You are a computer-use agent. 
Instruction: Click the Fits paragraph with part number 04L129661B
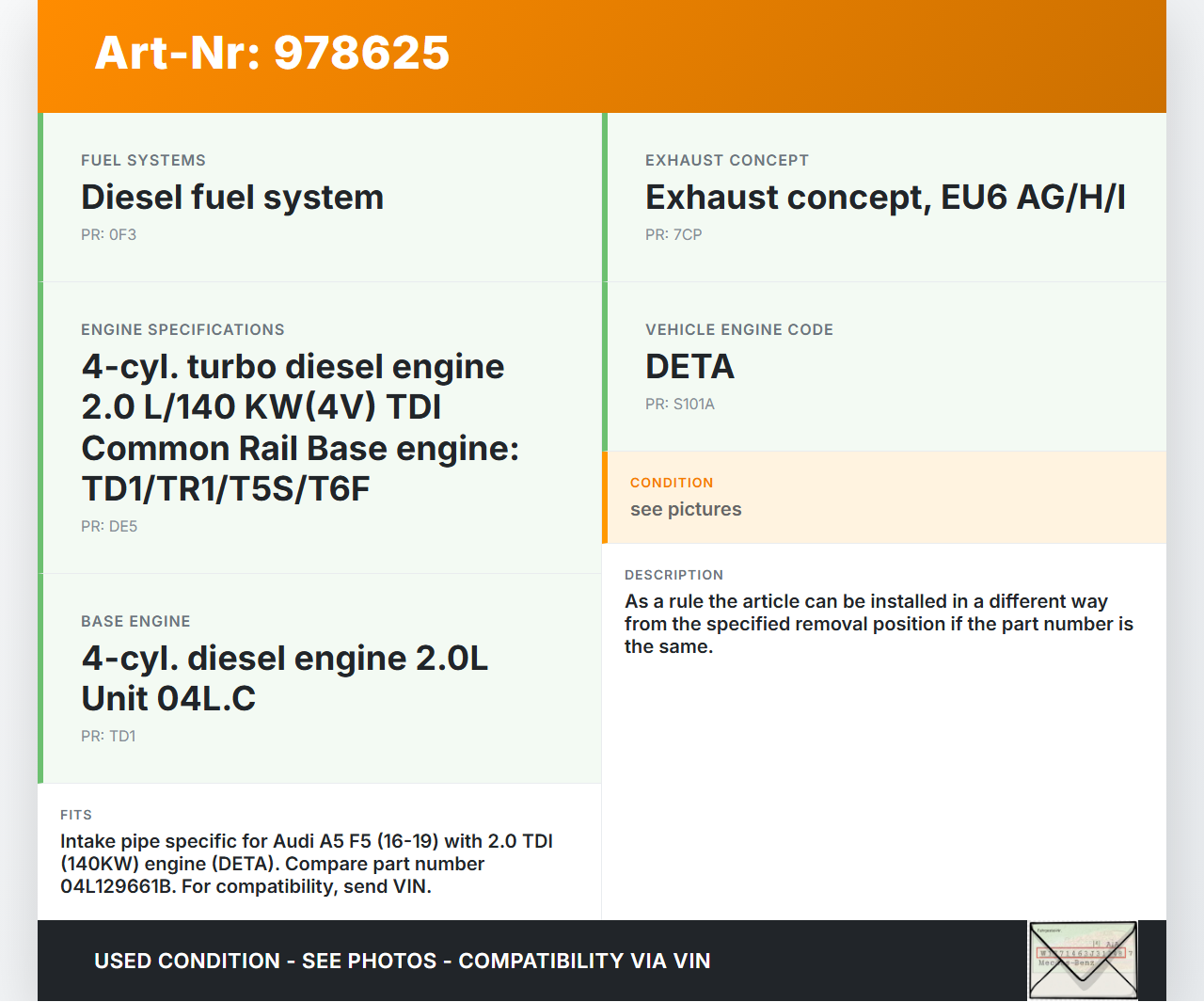coord(307,864)
